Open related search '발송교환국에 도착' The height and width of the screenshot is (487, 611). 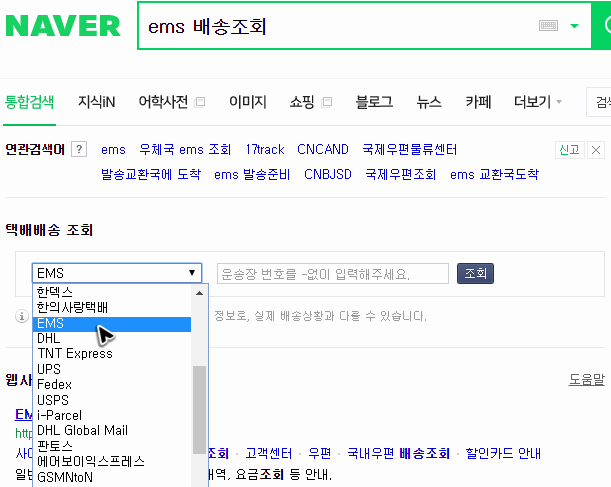click(x=151, y=174)
